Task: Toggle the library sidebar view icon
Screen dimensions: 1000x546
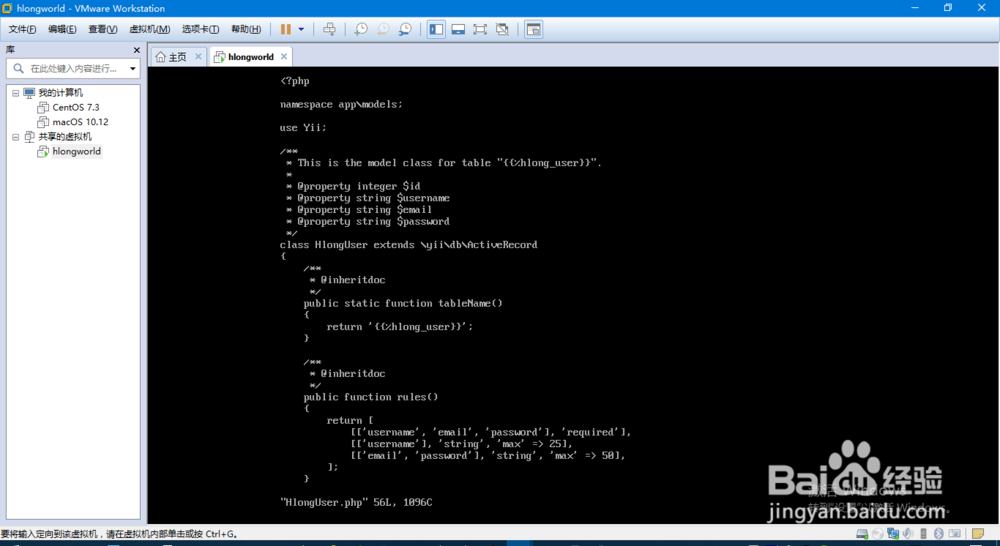Action: point(436,29)
